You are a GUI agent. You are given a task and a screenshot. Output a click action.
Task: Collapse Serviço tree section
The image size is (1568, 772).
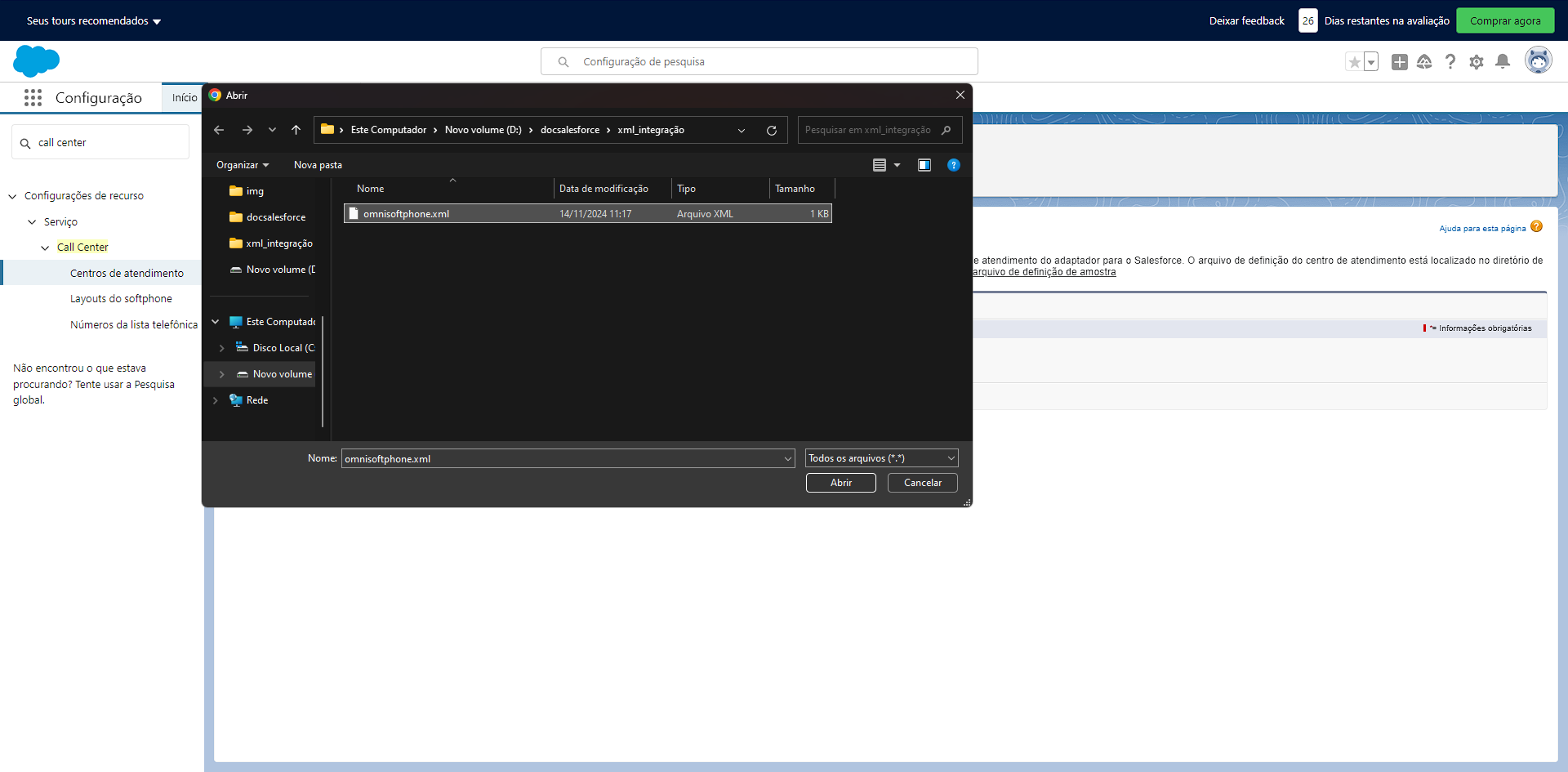[x=32, y=222]
